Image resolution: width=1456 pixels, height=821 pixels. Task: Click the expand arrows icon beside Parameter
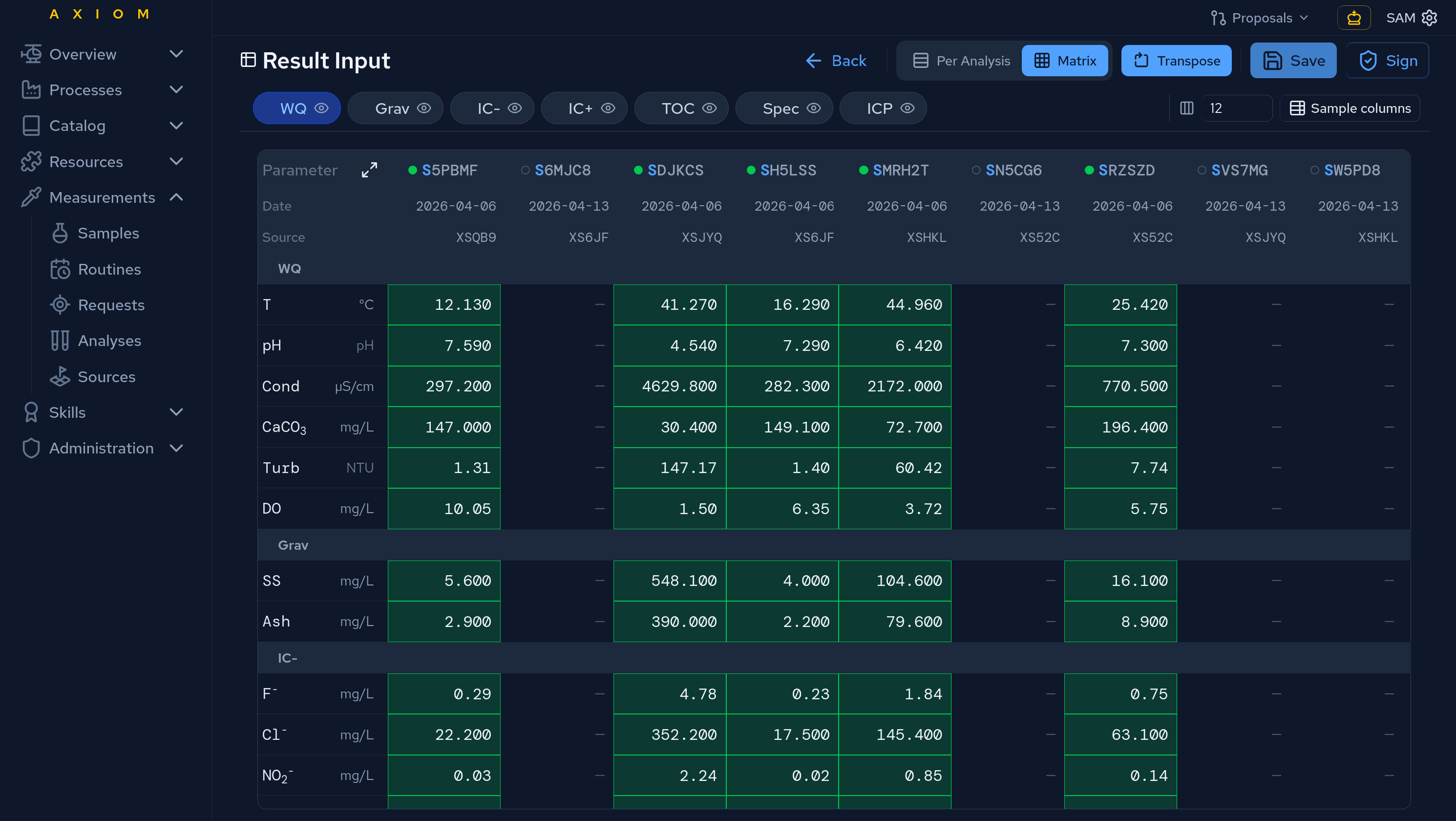(x=369, y=170)
